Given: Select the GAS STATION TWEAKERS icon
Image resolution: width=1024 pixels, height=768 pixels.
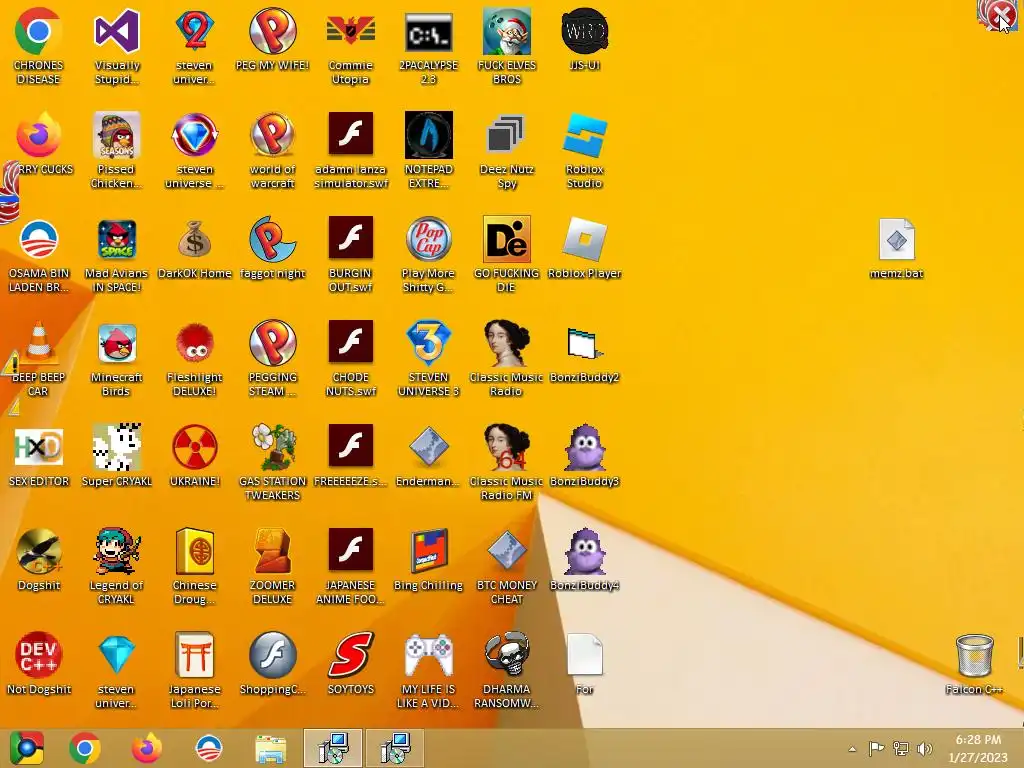Looking at the screenshot, I should point(272,447).
